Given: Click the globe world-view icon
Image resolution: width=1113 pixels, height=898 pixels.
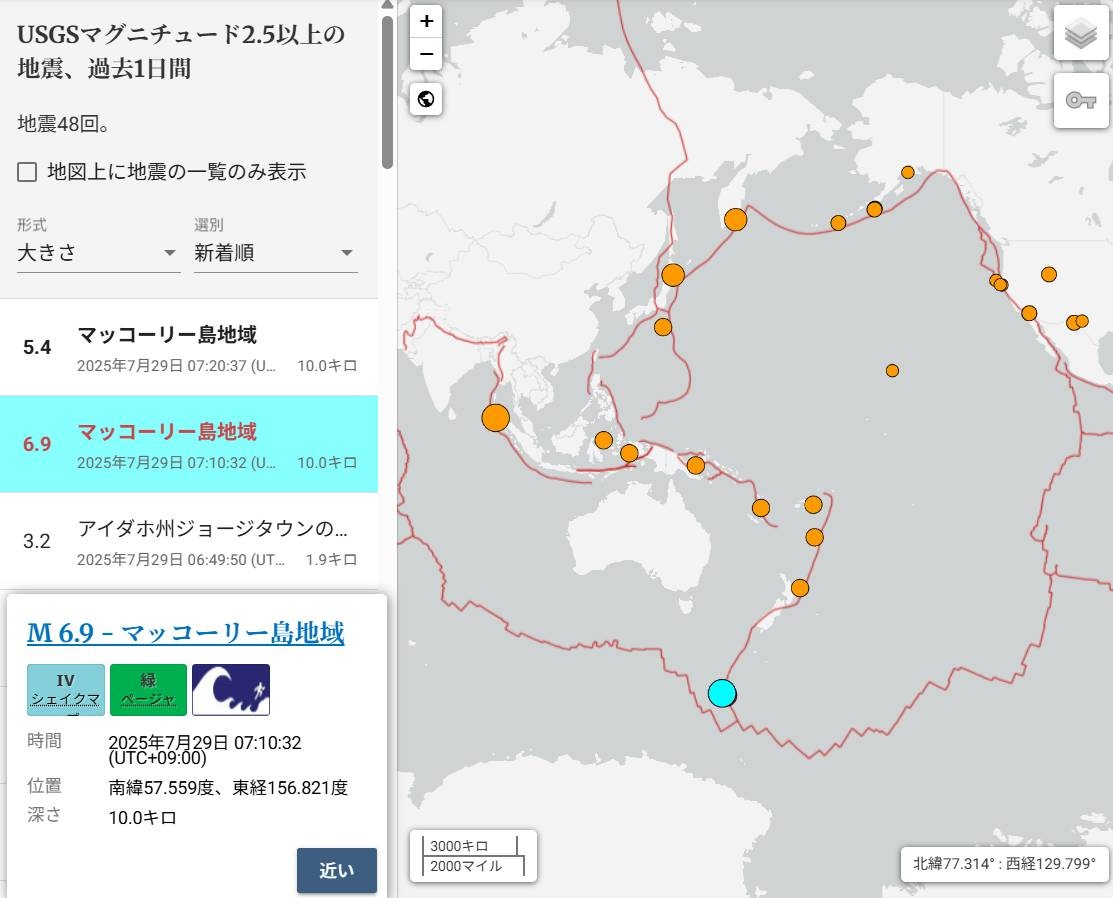Looking at the screenshot, I should 426,99.
